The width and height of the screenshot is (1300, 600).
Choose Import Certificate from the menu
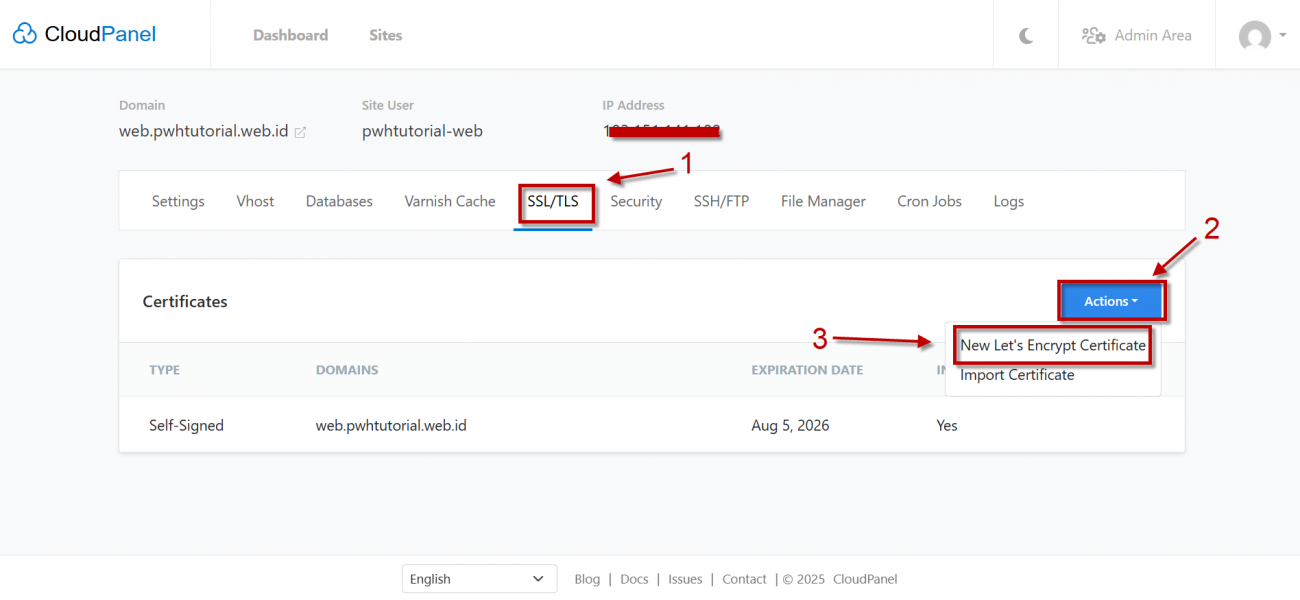pyautogui.click(x=1017, y=375)
